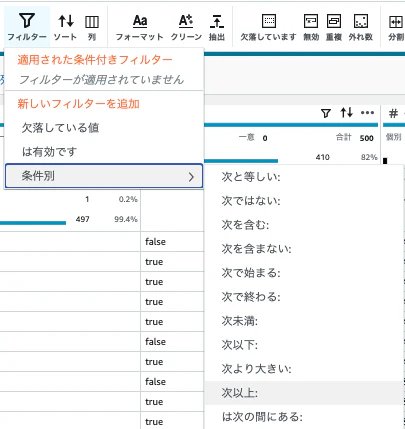Click the 0.2% percentage value
405x429 pixels.
[x=128, y=199]
